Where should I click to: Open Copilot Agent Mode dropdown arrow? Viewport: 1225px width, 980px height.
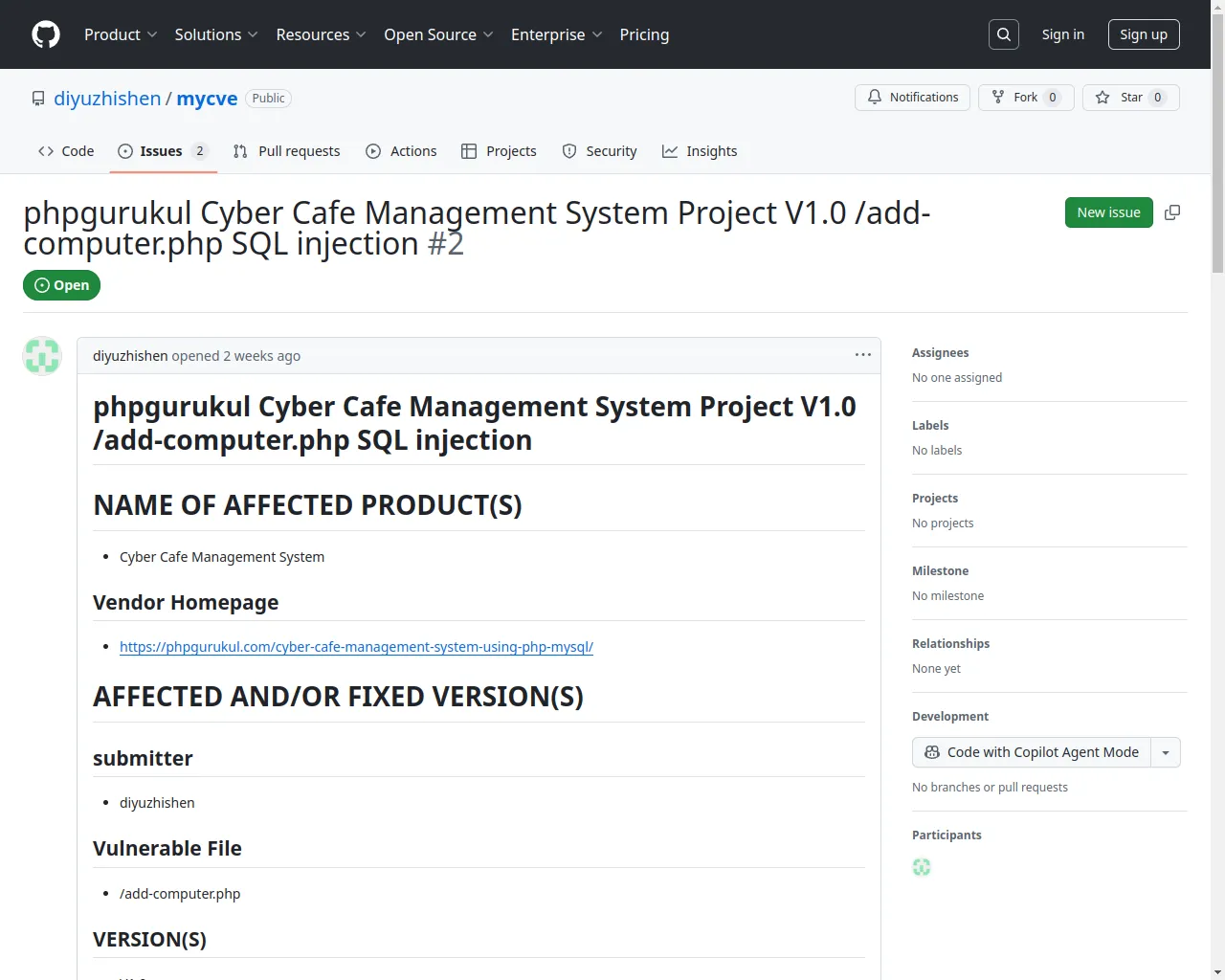[1166, 752]
